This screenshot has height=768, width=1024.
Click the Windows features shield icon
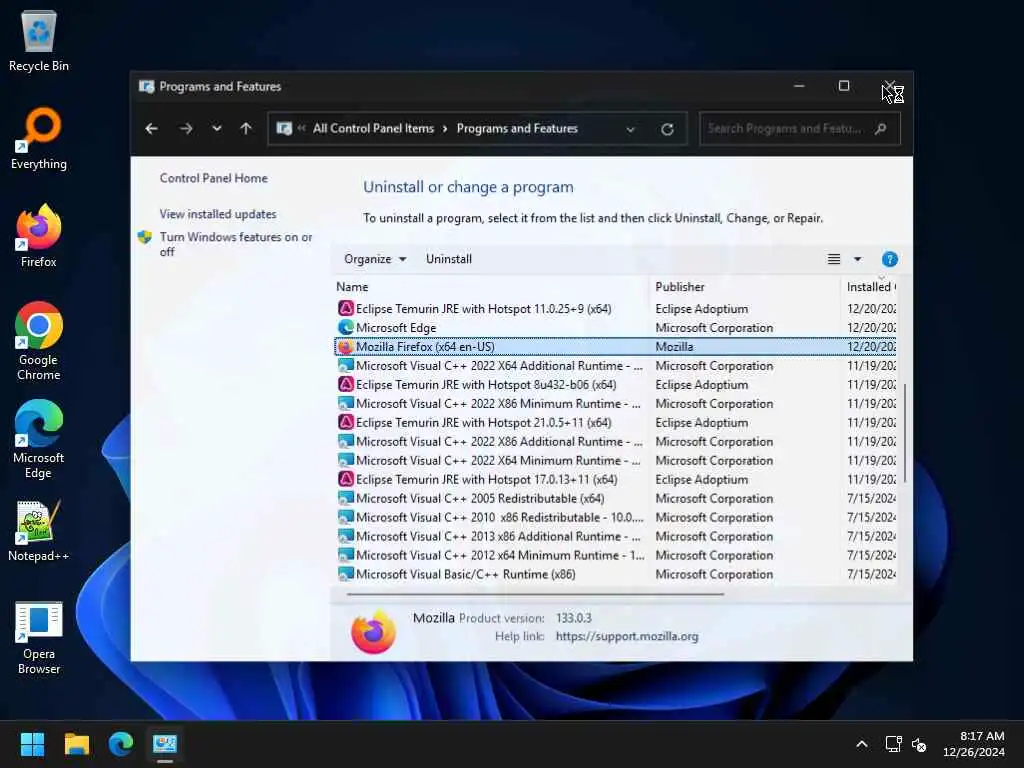(x=145, y=237)
